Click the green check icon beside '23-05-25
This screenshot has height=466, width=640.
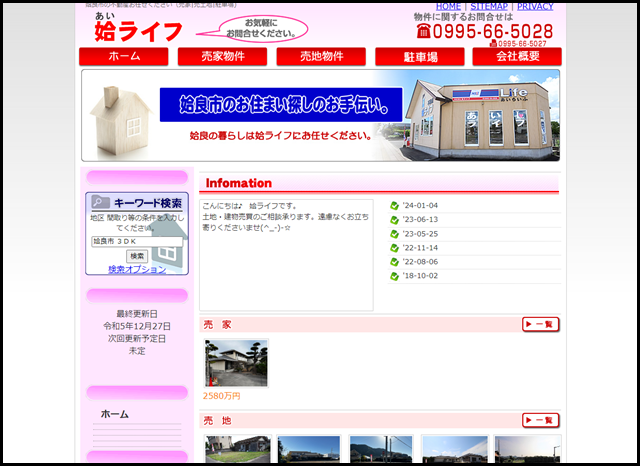[394, 234]
